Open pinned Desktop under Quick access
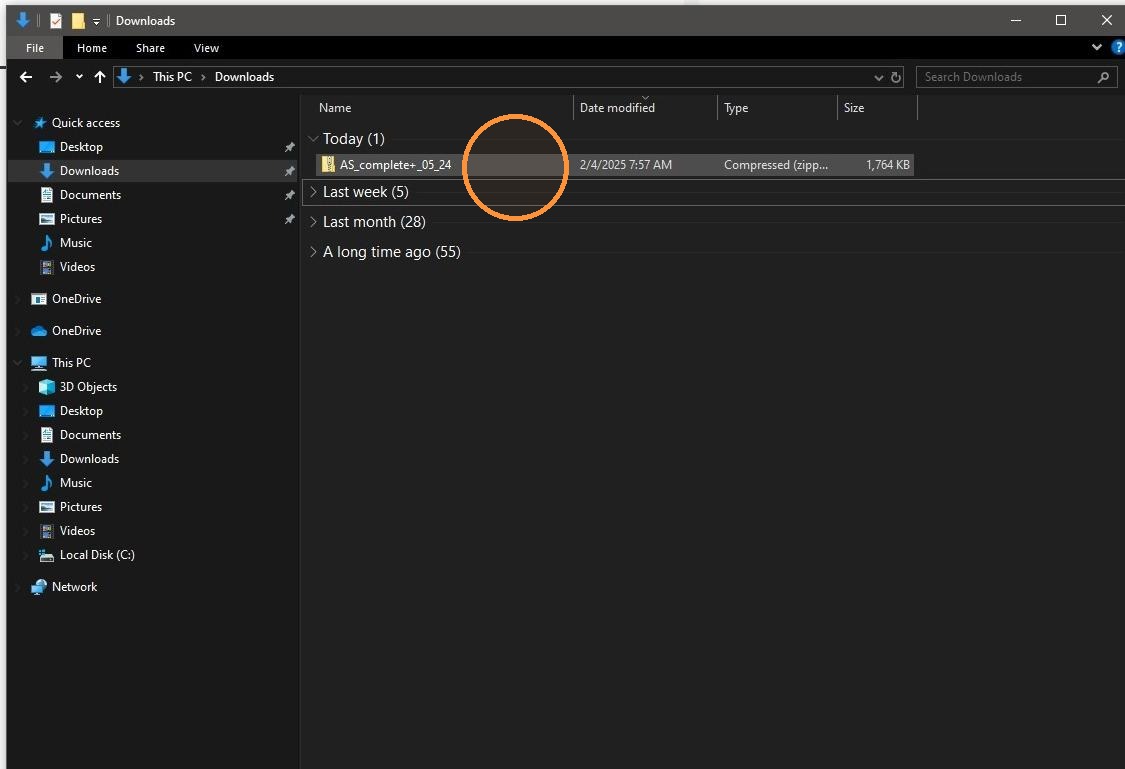Screen dimensions: 1125x769 click(81, 146)
